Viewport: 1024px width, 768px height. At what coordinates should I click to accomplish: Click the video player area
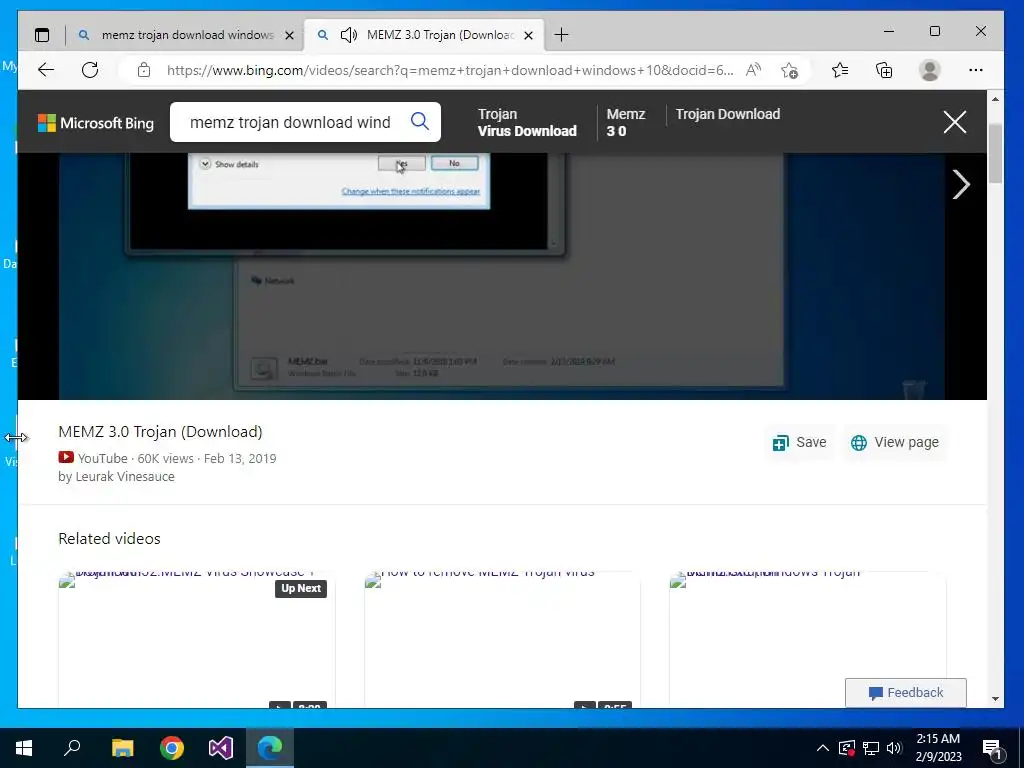pyautogui.click(x=502, y=276)
